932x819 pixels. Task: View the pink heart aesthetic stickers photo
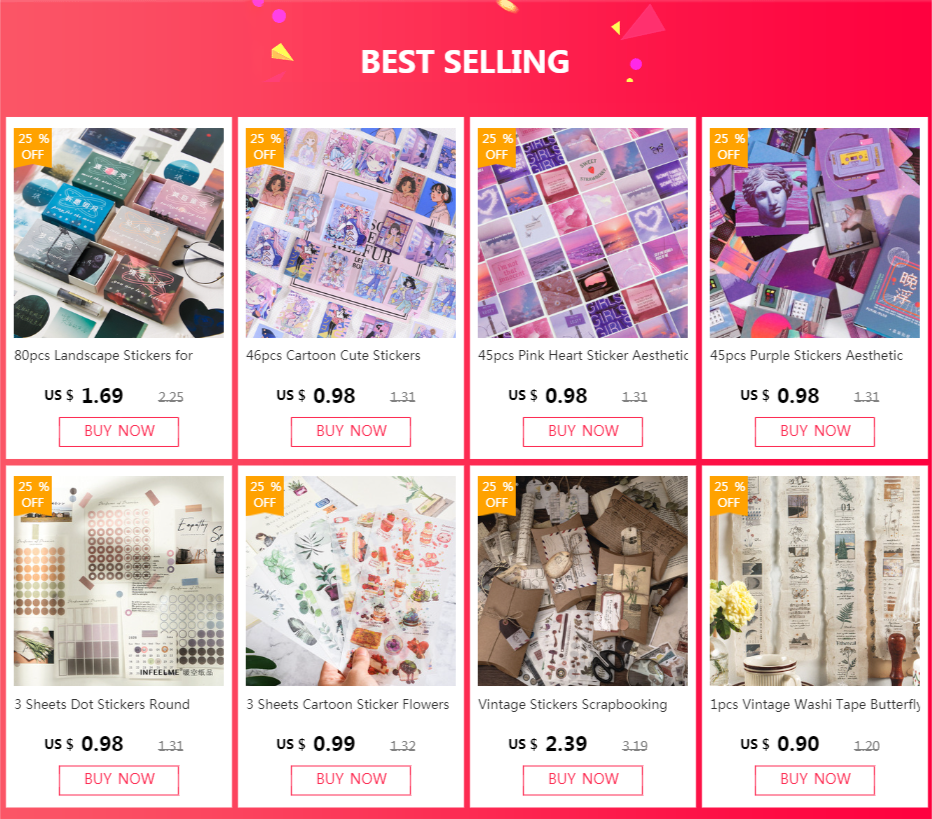point(582,233)
